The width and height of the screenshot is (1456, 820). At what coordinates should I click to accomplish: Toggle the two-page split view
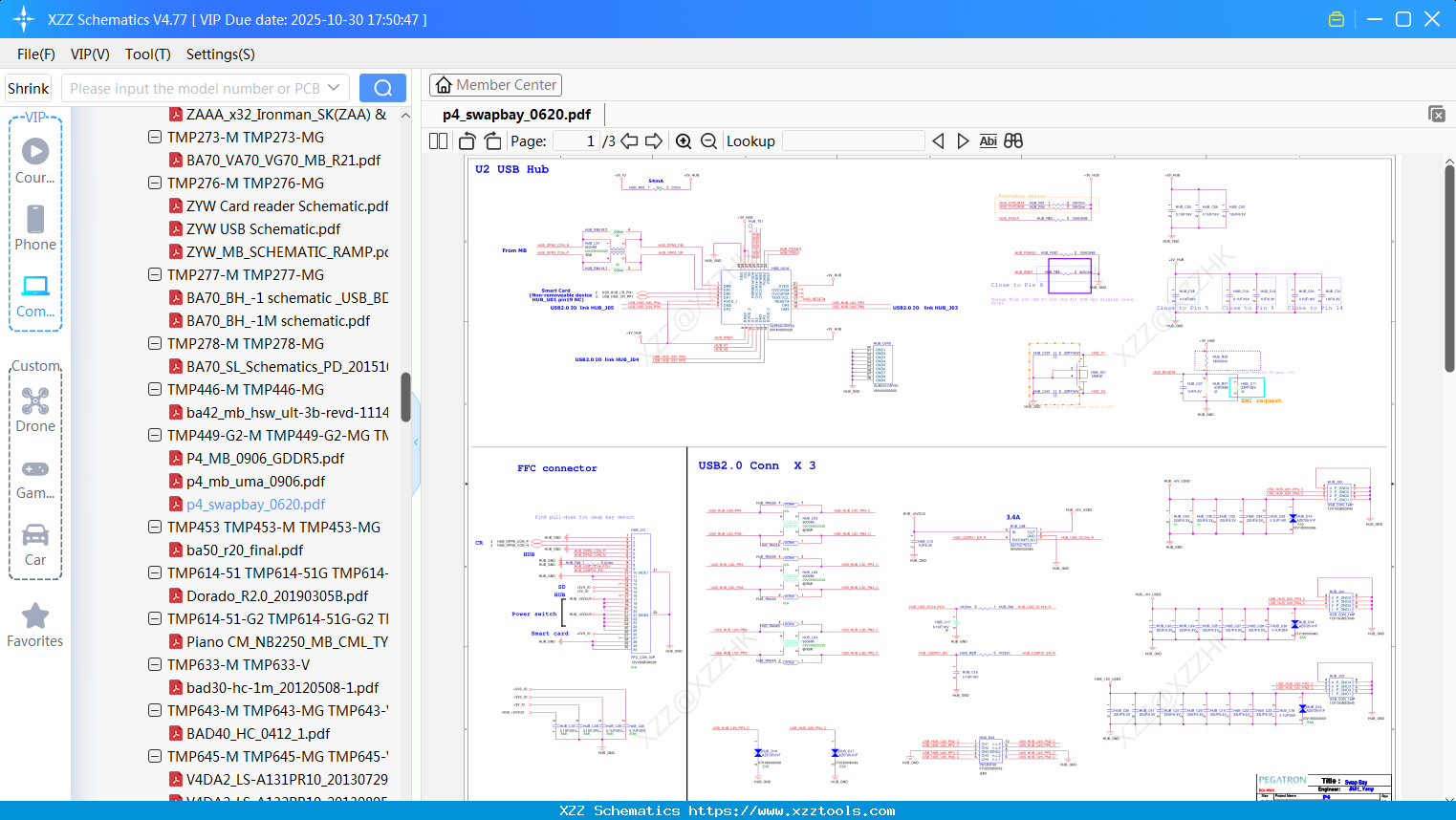[439, 141]
